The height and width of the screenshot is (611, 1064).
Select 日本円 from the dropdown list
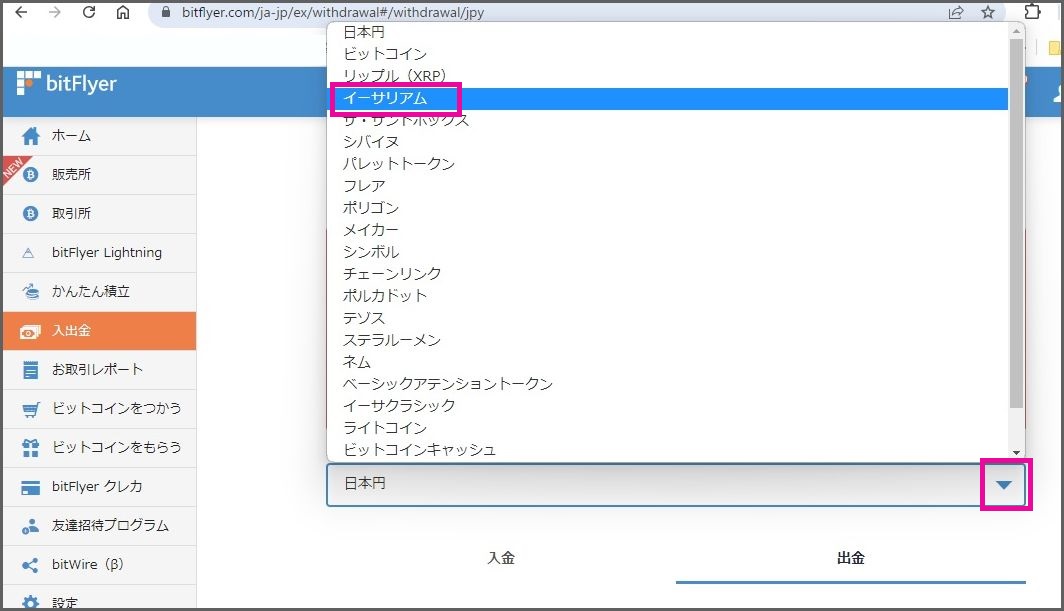(x=668, y=32)
